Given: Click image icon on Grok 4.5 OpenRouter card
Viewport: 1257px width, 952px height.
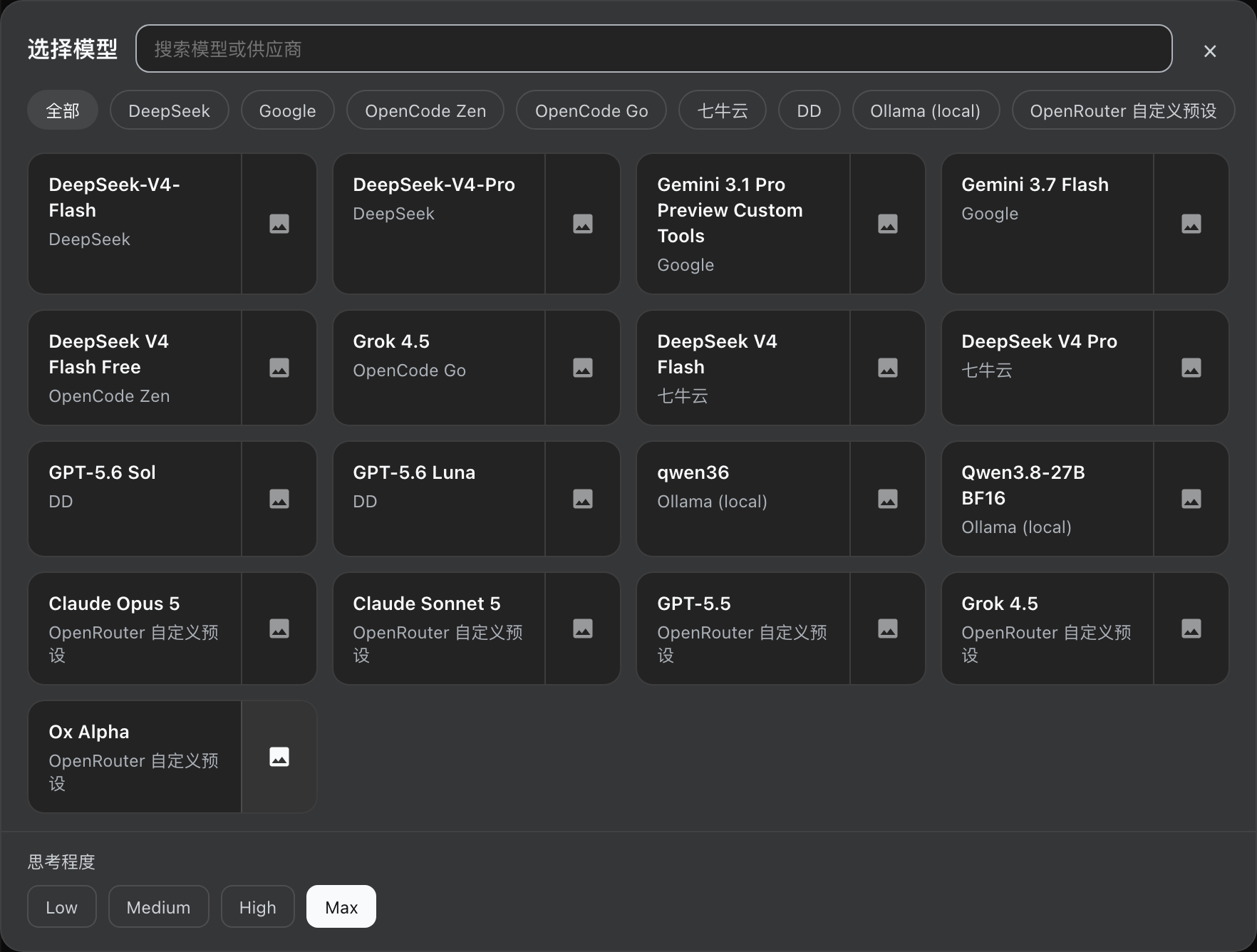Looking at the screenshot, I should click(x=1191, y=628).
